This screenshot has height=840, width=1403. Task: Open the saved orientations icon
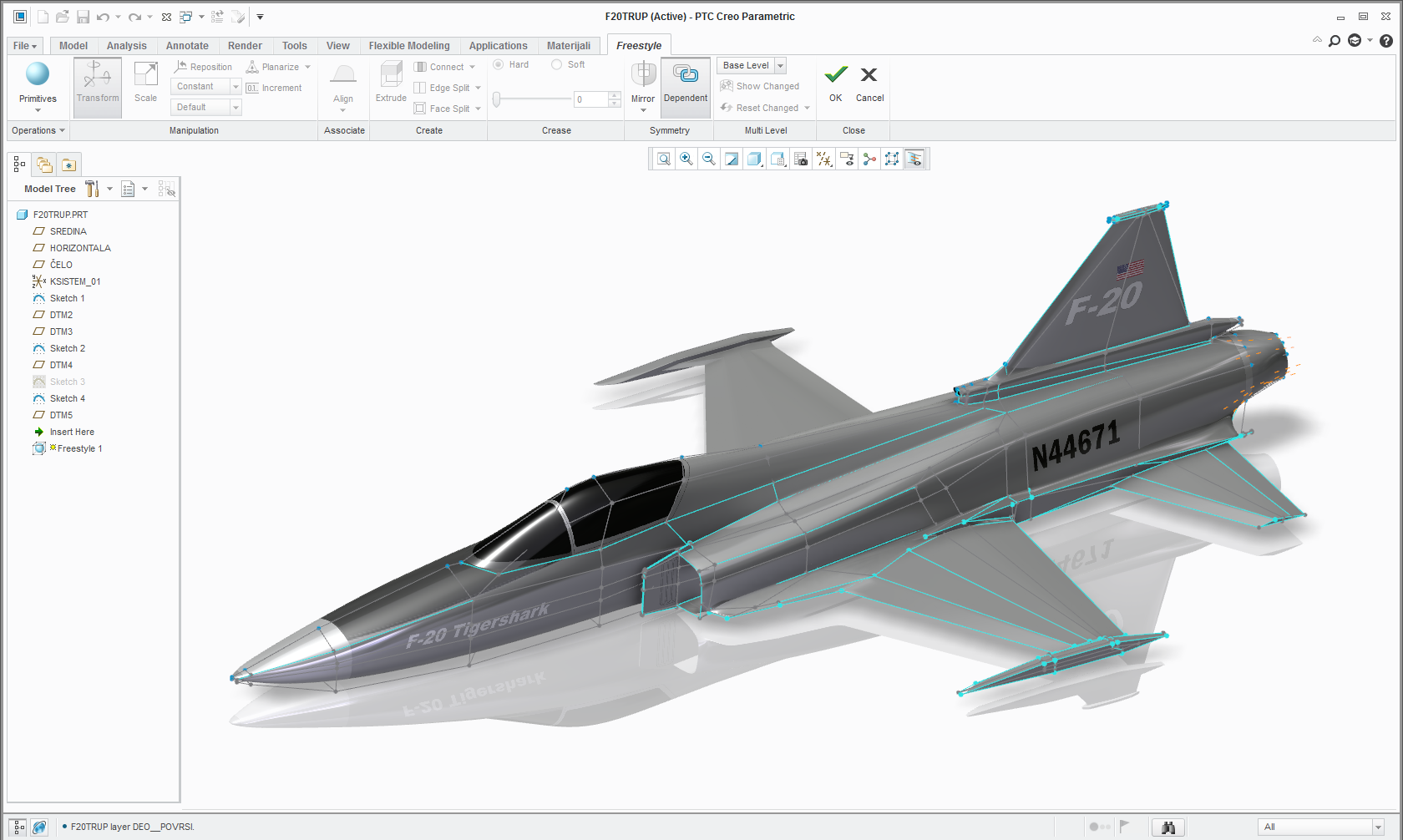pos(777,159)
